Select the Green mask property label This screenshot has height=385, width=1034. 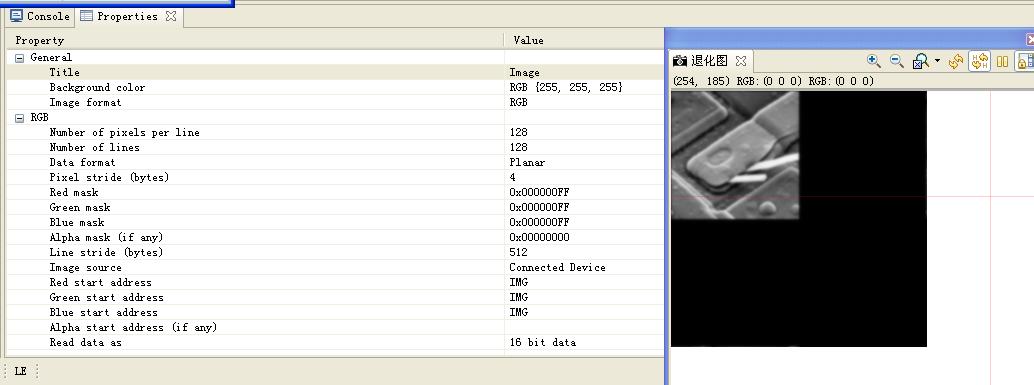[80, 207]
